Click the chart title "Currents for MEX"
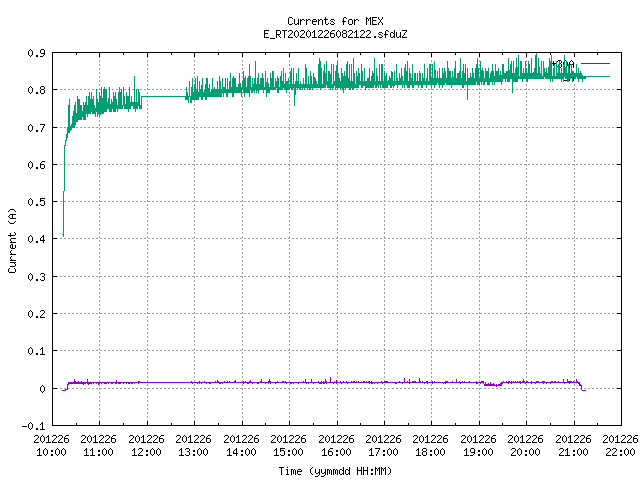 pos(335,21)
